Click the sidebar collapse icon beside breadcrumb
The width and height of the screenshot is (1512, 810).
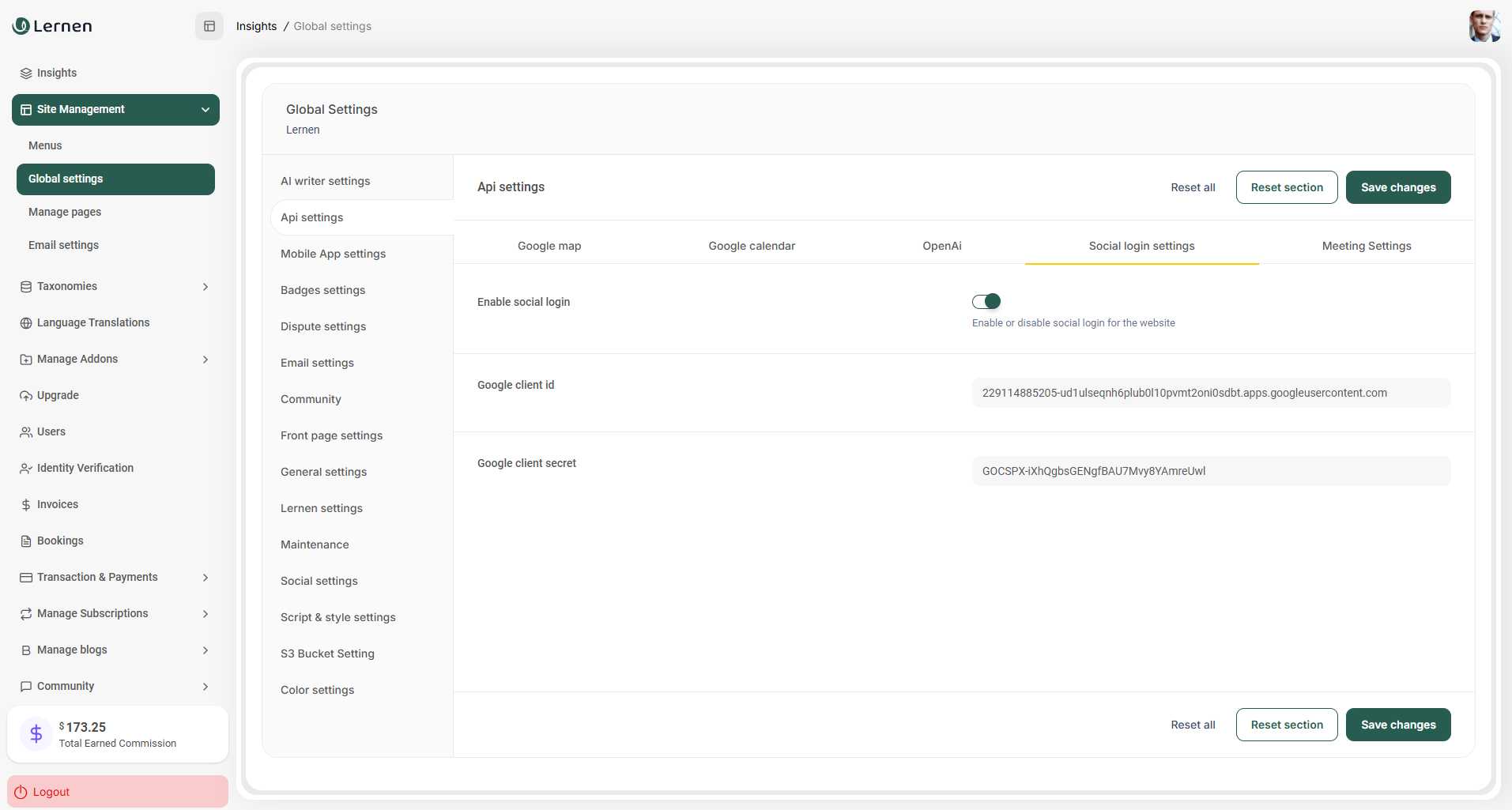(209, 25)
